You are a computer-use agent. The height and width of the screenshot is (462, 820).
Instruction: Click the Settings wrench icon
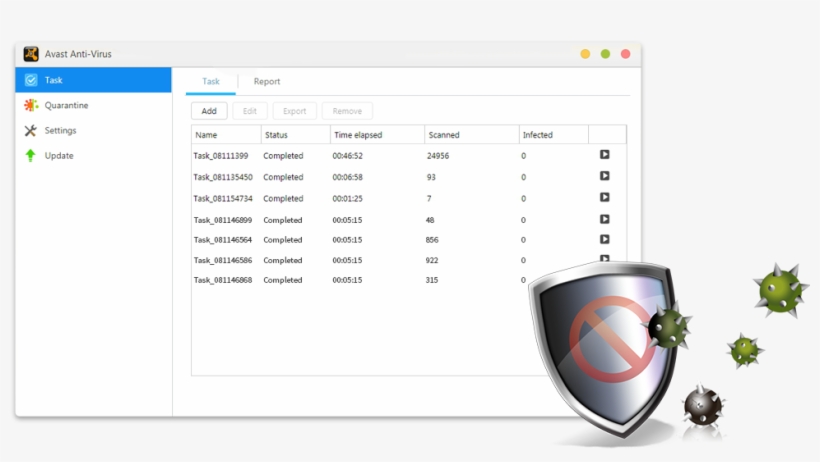tap(31, 130)
